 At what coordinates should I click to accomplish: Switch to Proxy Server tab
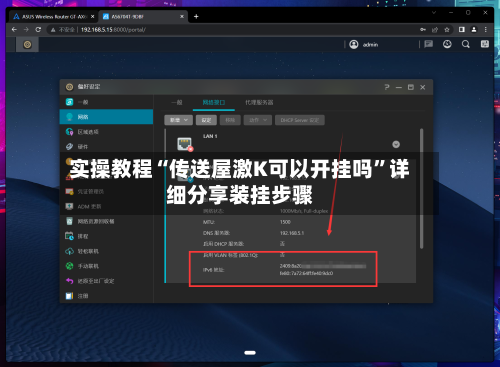tap(259, 102)
